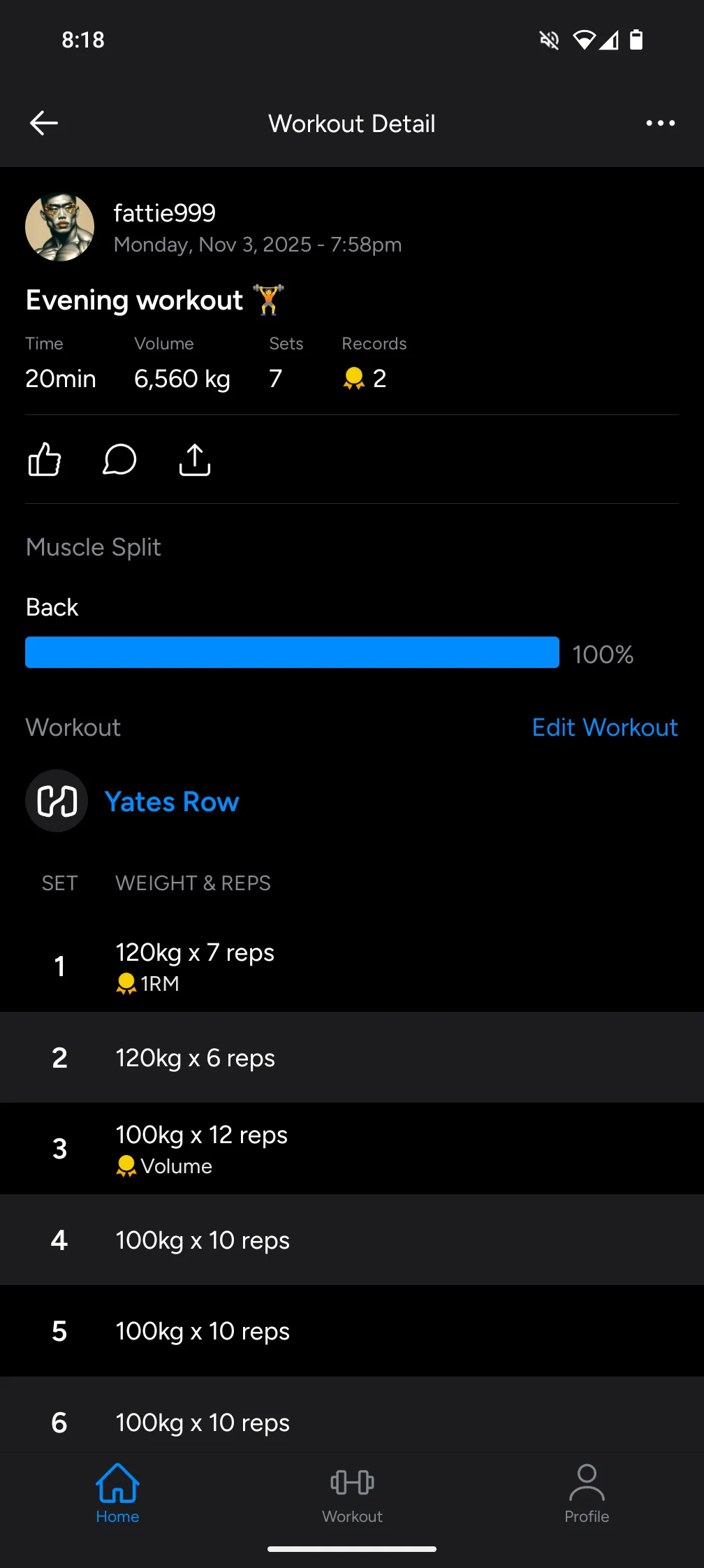Screen dimensions: 704x1568
Task: Open the three-dot more options menu
Action: (x=660, y=123)
